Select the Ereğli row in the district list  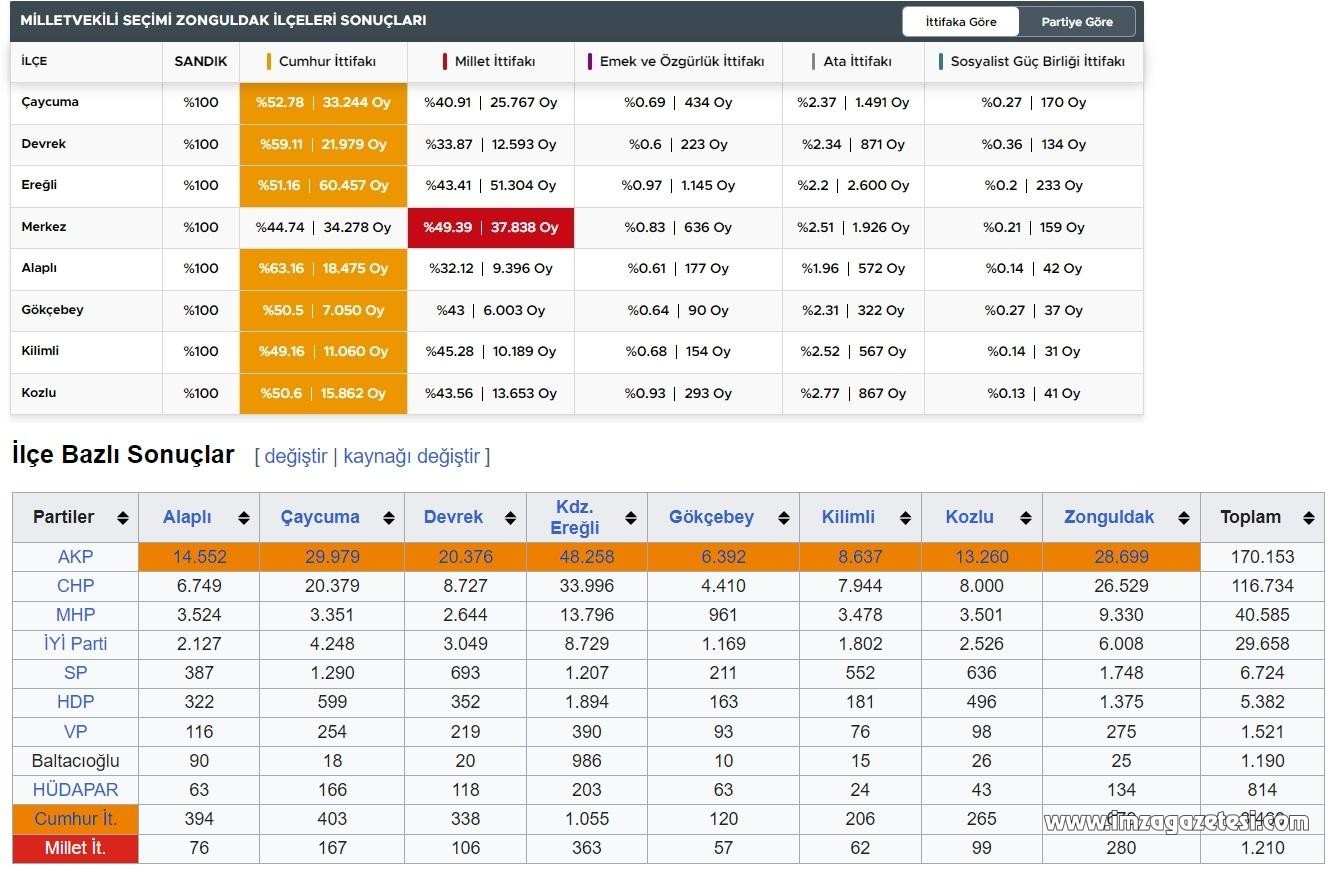pyautogui.click(x=576, y=185)
